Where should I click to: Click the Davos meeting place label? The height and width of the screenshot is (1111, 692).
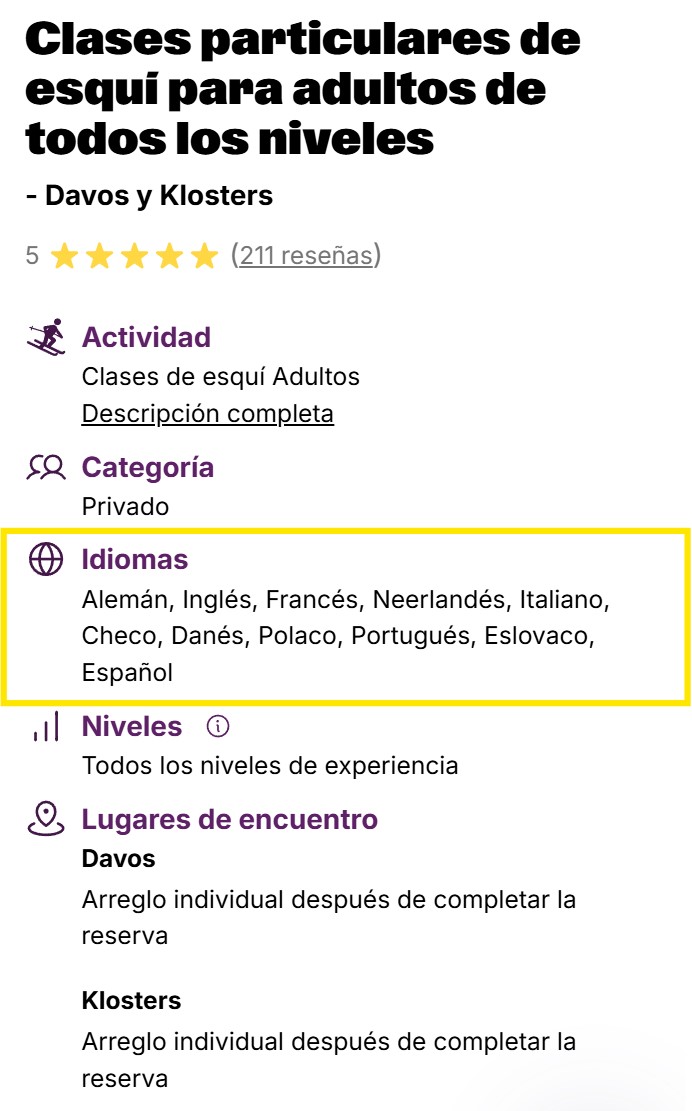coord(118,859)
